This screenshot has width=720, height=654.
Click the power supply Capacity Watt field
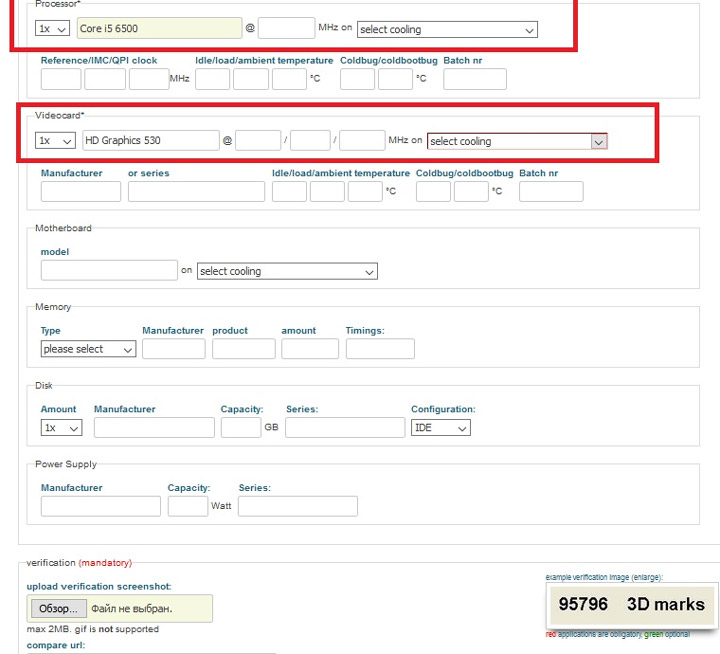click(188, 506)
